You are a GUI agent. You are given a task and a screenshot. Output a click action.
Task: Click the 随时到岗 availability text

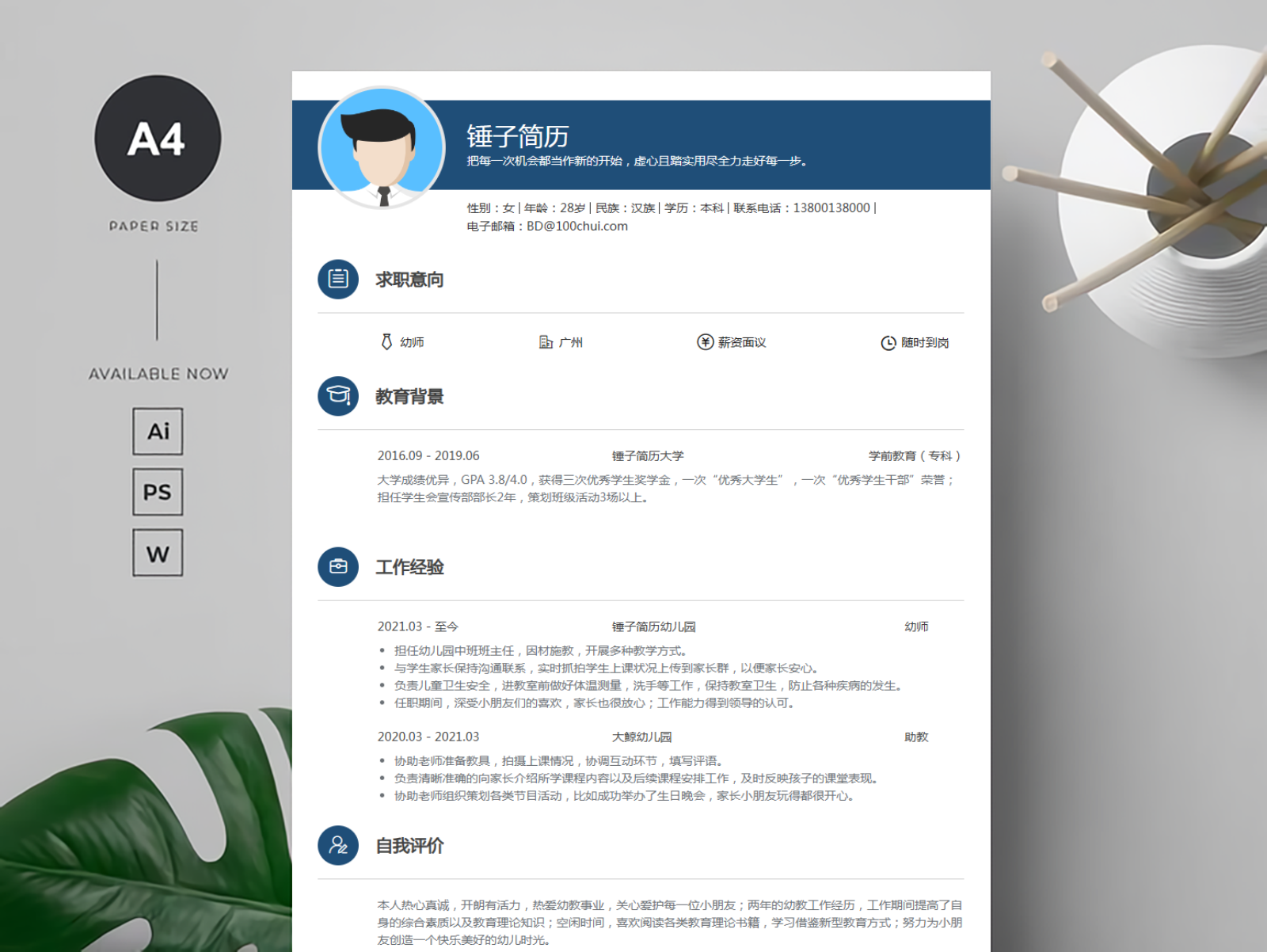point(925,342)
